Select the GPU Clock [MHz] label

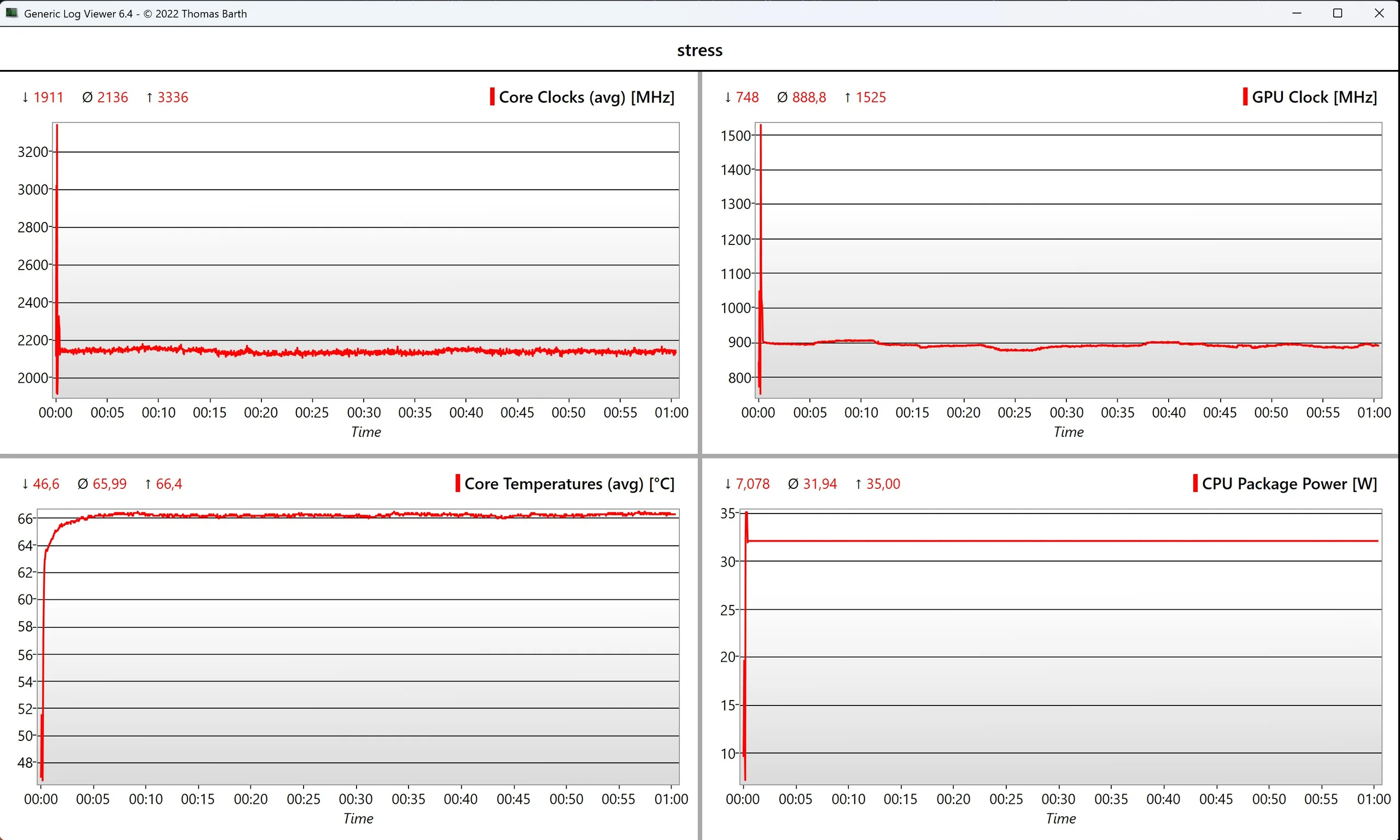1314,97
